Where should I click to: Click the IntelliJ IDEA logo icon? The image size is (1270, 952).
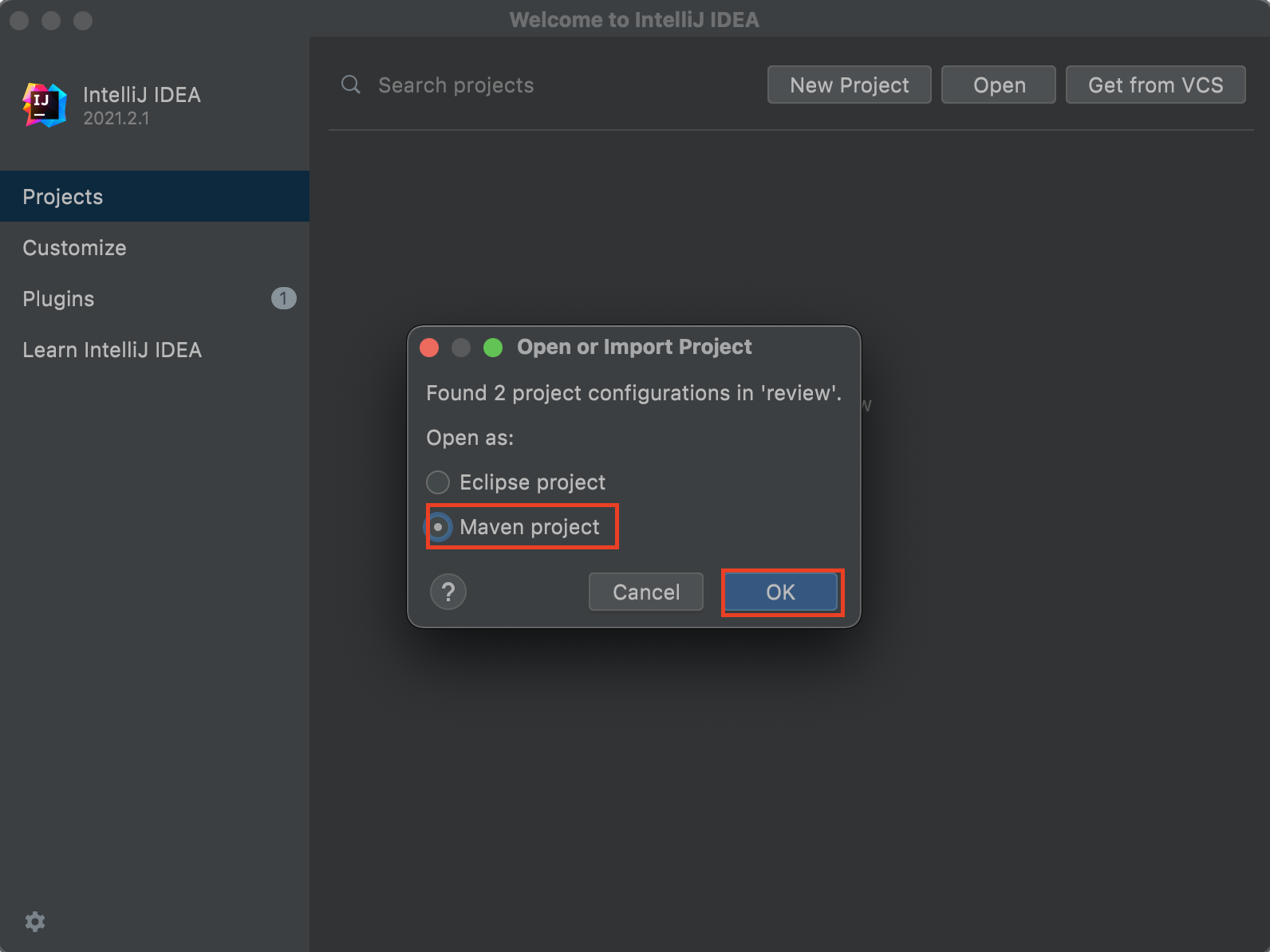(45, 105)
